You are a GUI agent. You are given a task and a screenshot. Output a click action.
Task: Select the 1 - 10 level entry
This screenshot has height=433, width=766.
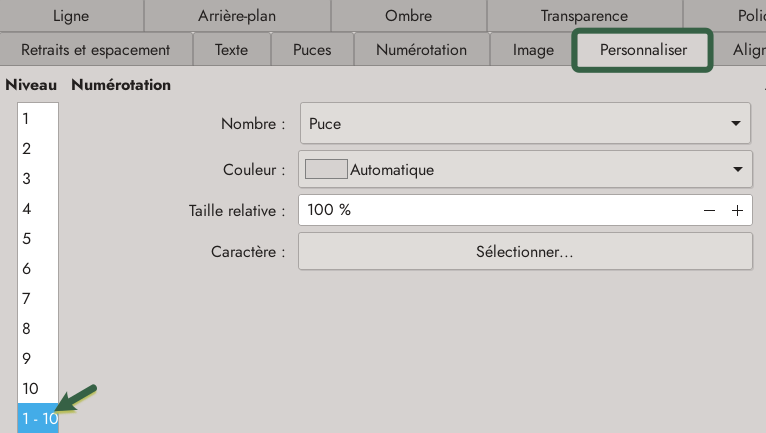click(38, 419)
